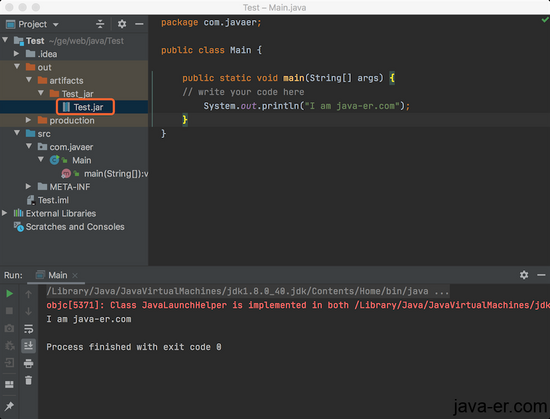The height and width of the screenshot is (419, 550).
Task: Open Run panel settings gear
Action: pyautogui.click(x=524, y=275)
